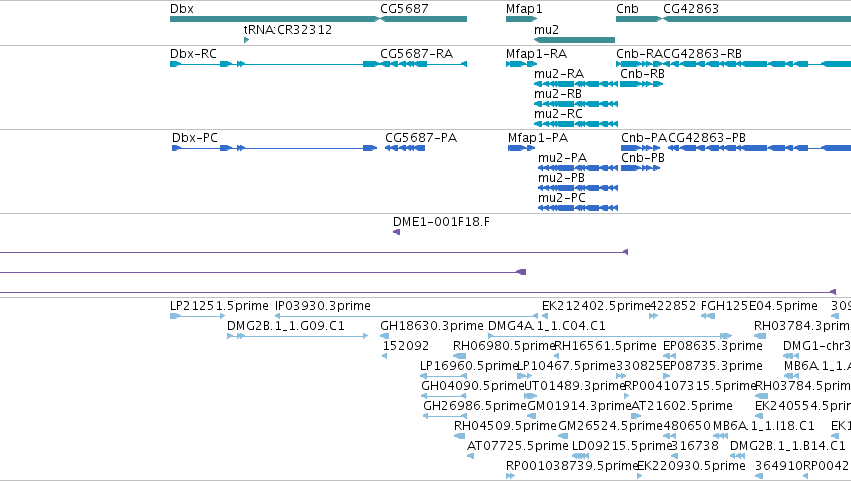Select the RP001038739.5prime EST label
Screen dimensions: 851x481
[x=571, y=466]
